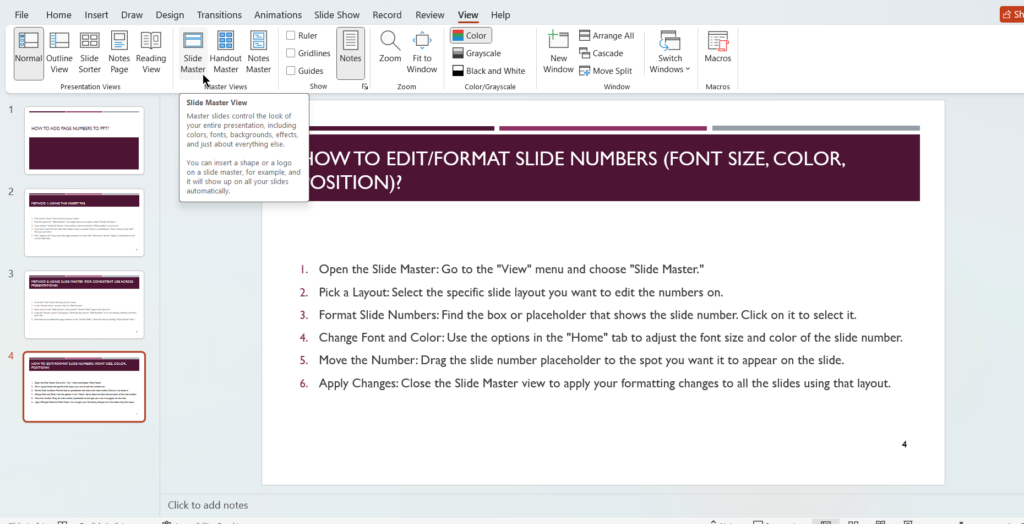This screenshot has width=1024, height=524.
Task: Open the Slide Show tab
Action: pyautogui.click(x=335, y=15)
